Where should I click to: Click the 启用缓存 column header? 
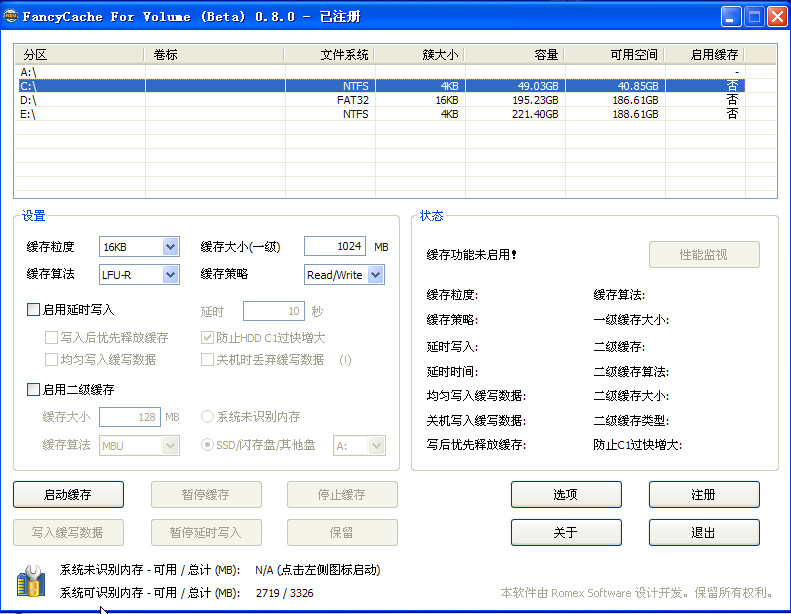(704, 54)
